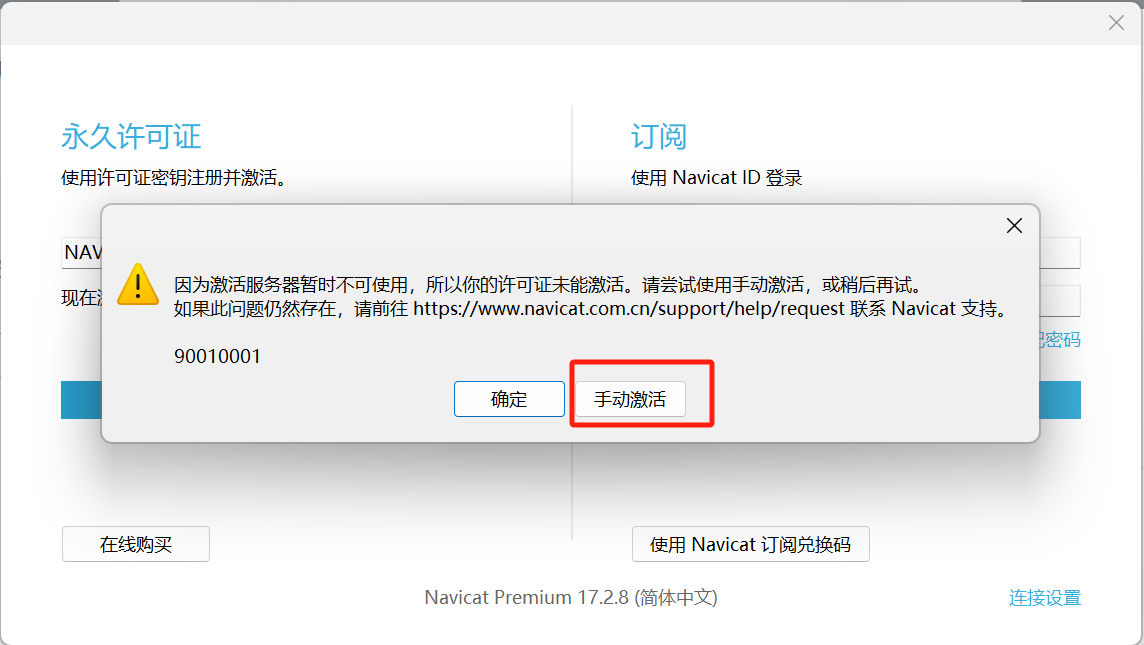Image resolution: width=1144 pixels, height=645 pixels.
Task: Confirm the error with 确定
Action: pos(509,399)
